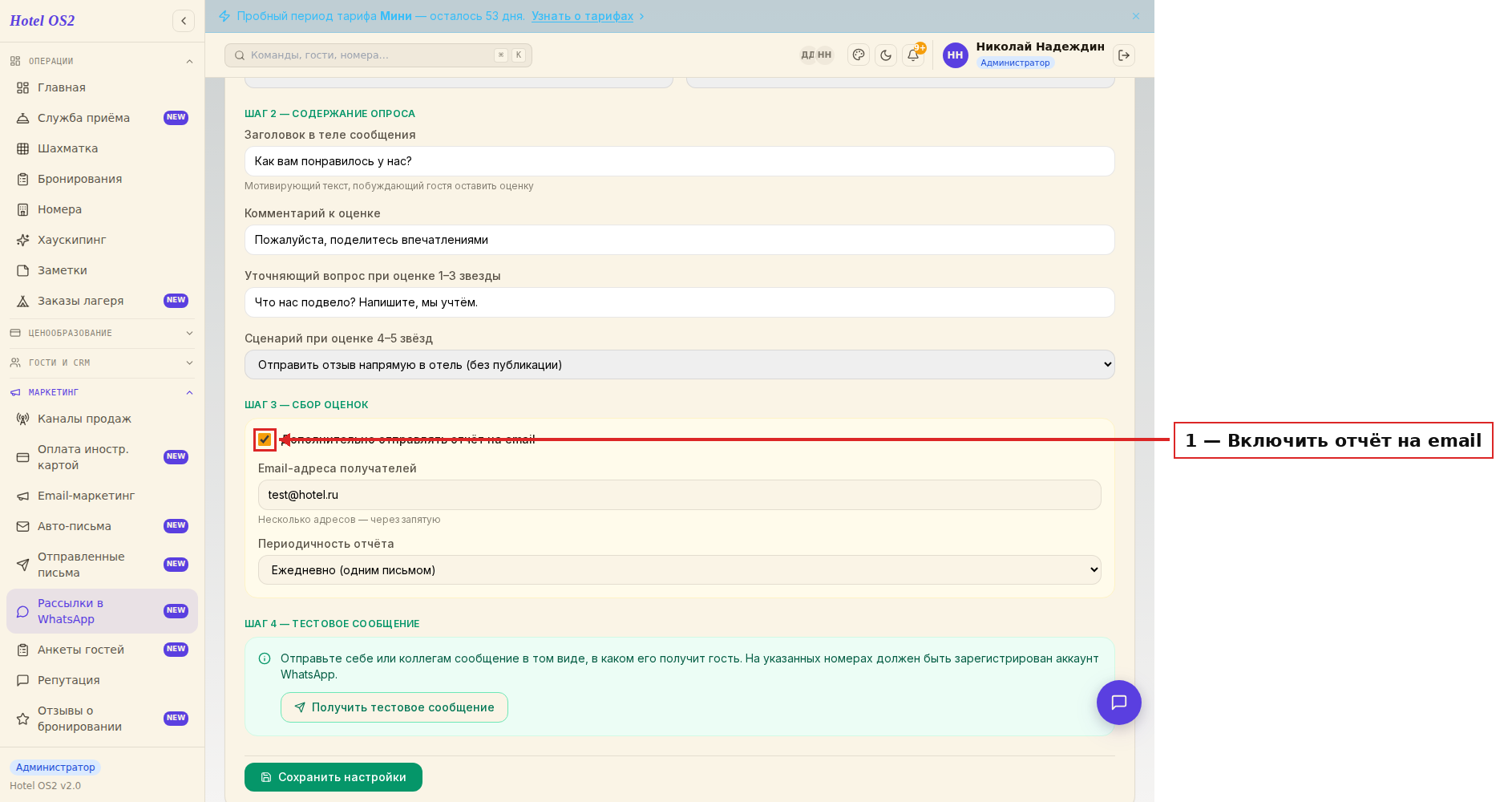The width and height of the screenshot is (1512, 802).
Task: Expand the ЦЕНООБРАЗОВАНИЕ section
Action: pos(102,333)
